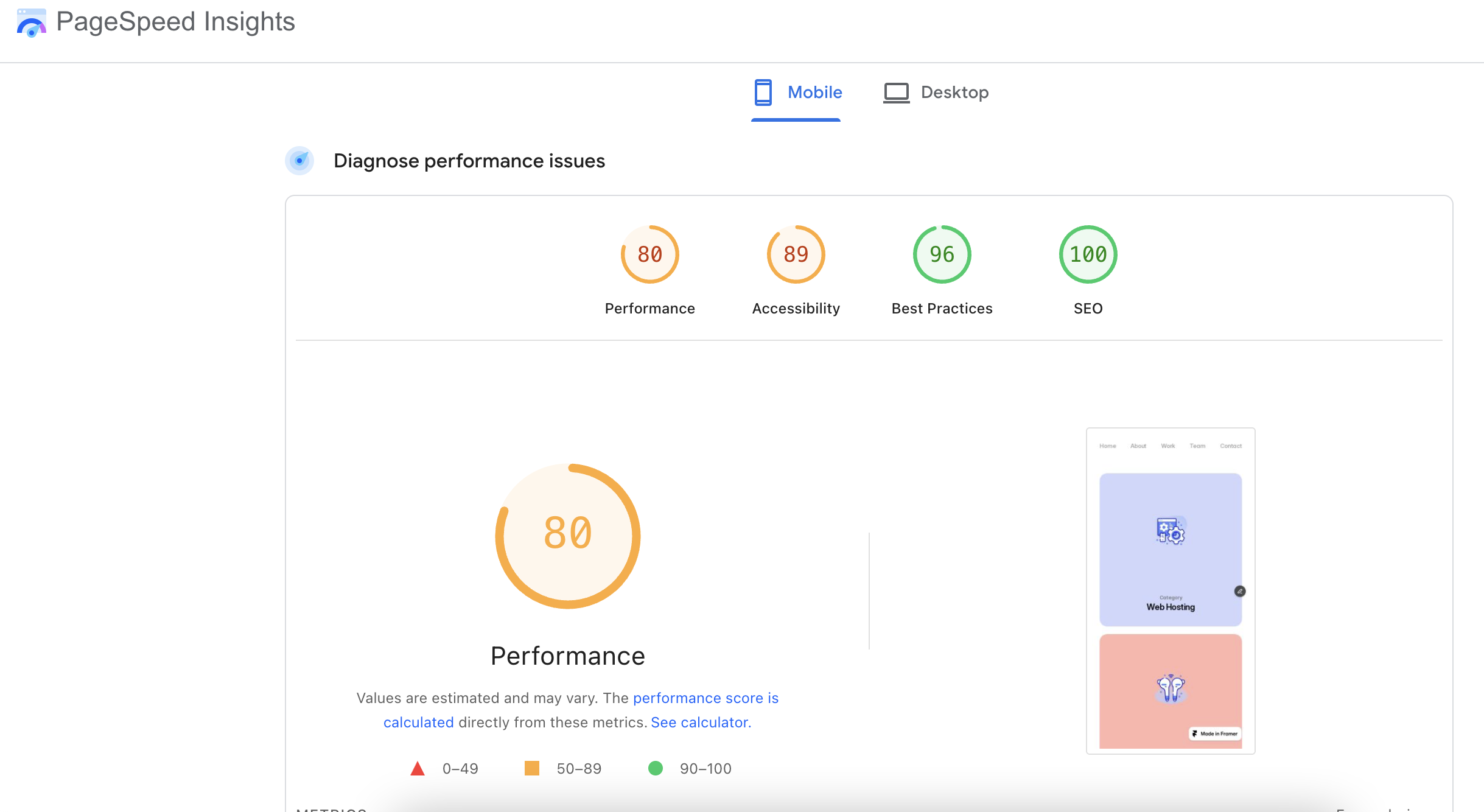Jump to SEO score gauge 100
The width and height of the screenshot is (1484, 812).
tap(1088, 254)
